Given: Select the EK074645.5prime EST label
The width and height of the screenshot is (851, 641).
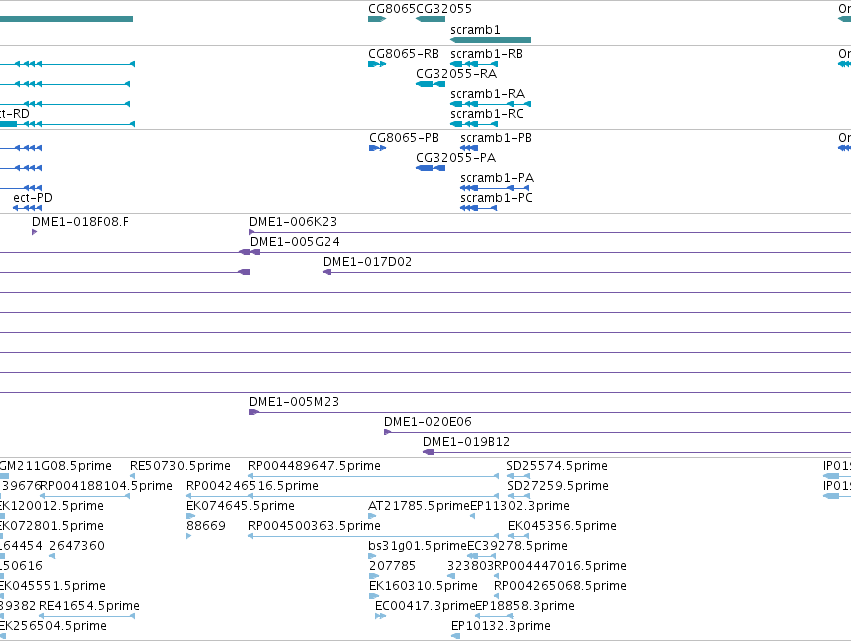Looking at the screenshot, I should [240, 506].
